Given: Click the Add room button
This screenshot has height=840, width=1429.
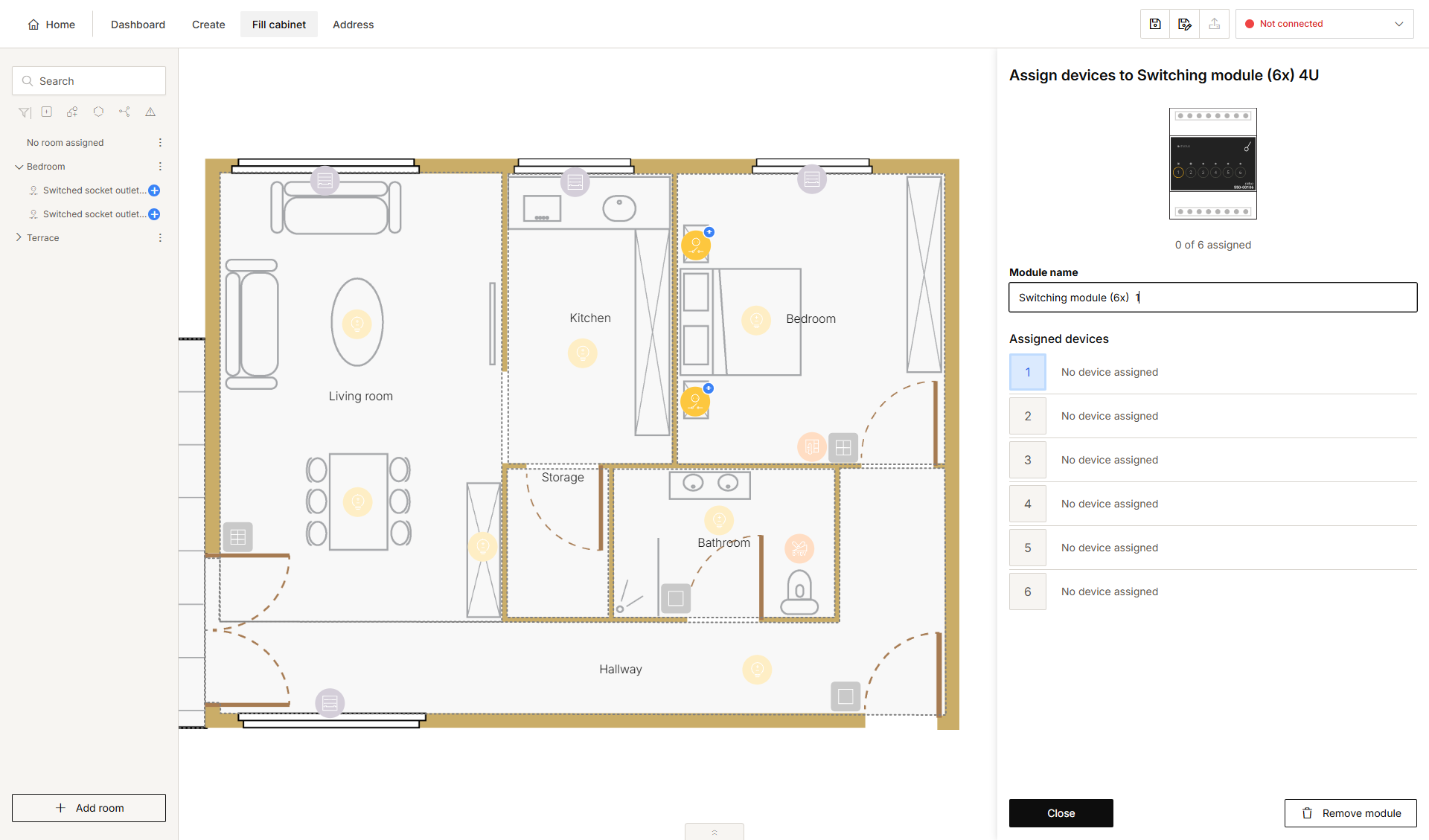Looking at the screenshot, I should tap(89, 808).
